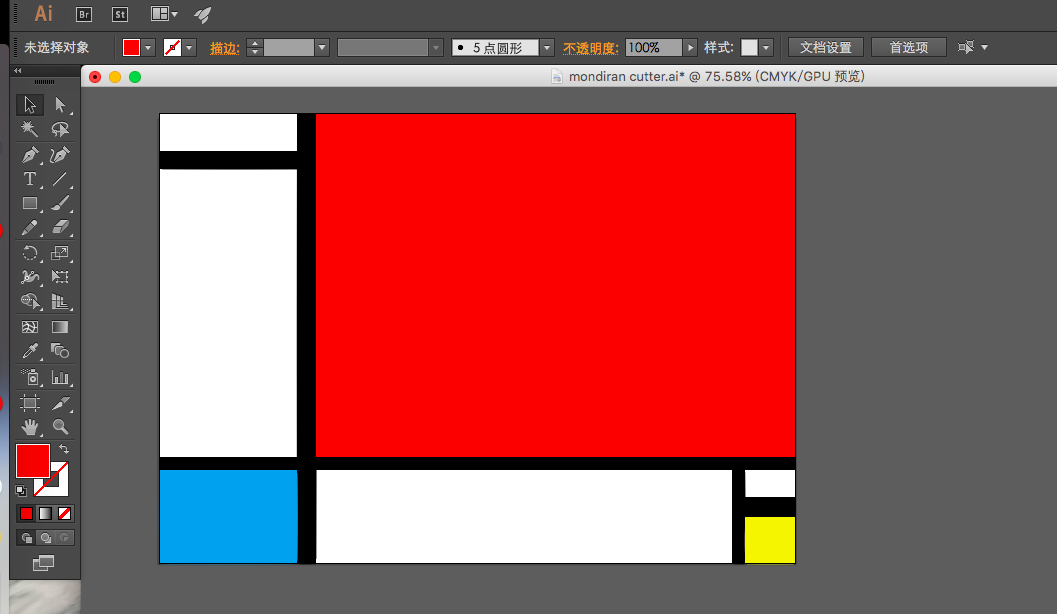Select the Slice tool
The image size is (1057, 614).
click(x=60, y=403)
